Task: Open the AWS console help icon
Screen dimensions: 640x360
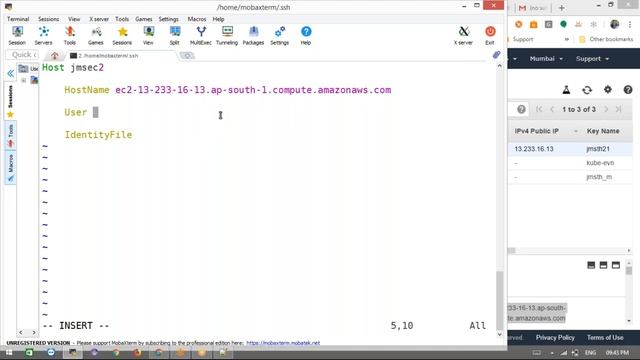Action: click(628, 89)
